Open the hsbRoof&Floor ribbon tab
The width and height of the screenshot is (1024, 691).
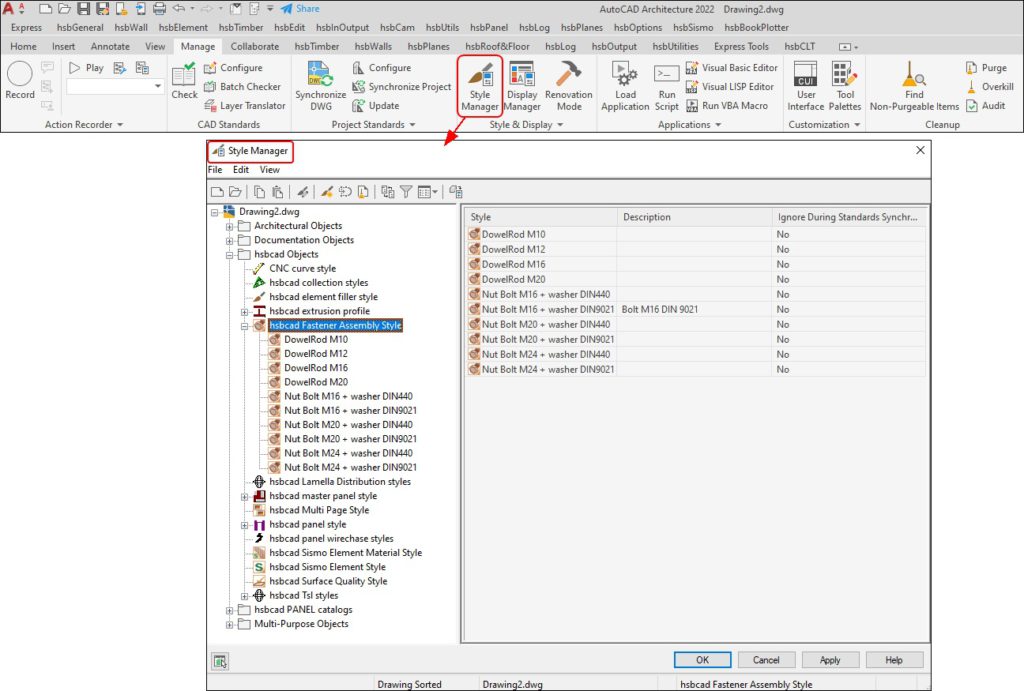tap(498, 46)
